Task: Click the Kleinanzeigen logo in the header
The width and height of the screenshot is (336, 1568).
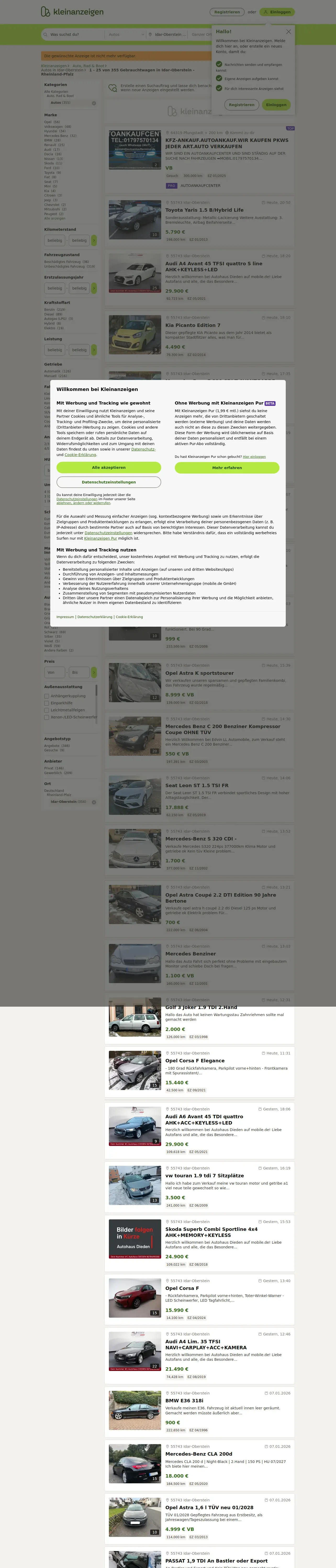Action: click(x=72, y=11)
